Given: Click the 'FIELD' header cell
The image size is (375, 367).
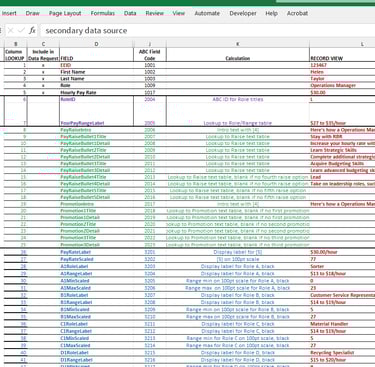Looking at the screenshot, I should (96, 55).
